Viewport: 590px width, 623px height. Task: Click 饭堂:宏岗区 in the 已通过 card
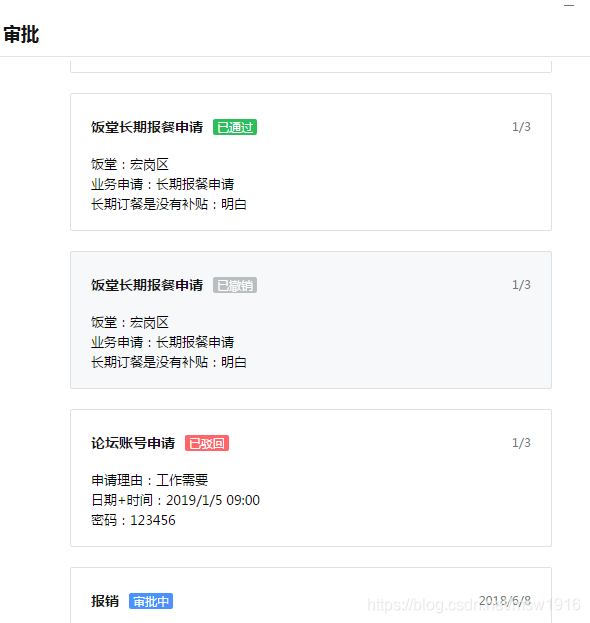coord(130,164)
